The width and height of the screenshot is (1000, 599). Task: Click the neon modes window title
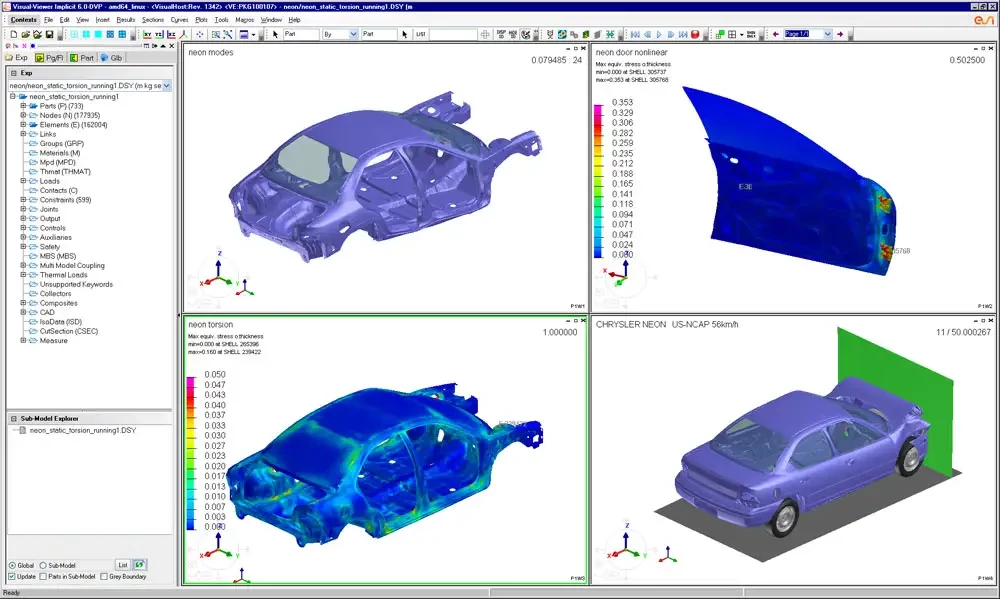point(210,52)
